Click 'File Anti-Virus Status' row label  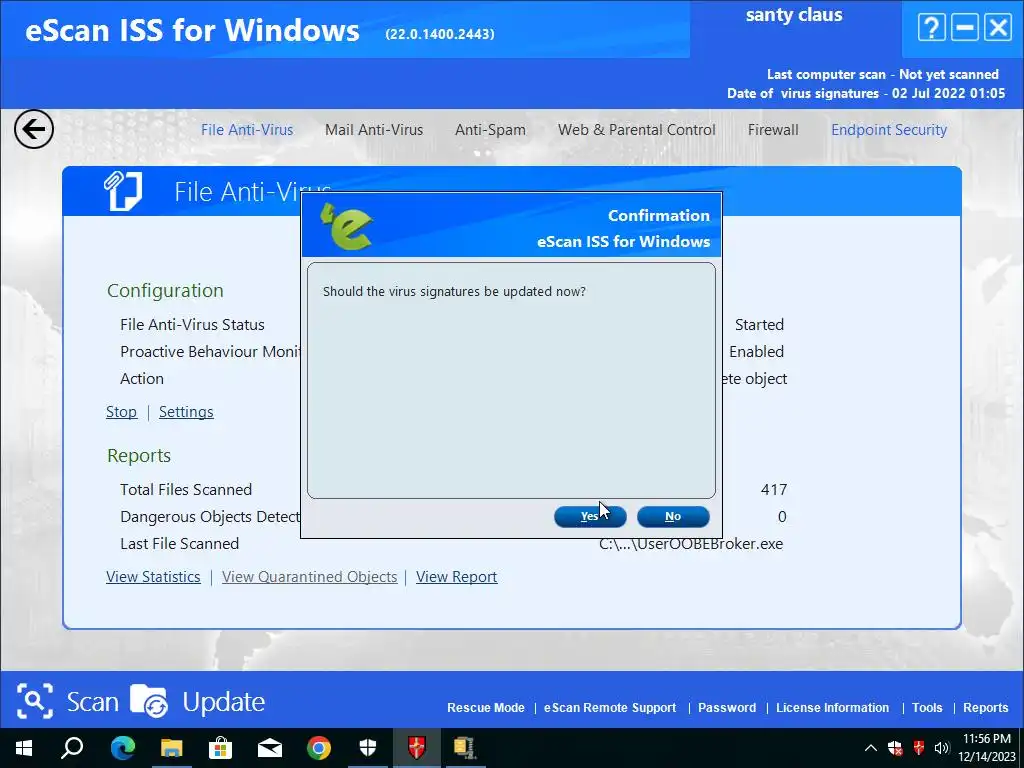pyautogui.click(x=192, y=325)
